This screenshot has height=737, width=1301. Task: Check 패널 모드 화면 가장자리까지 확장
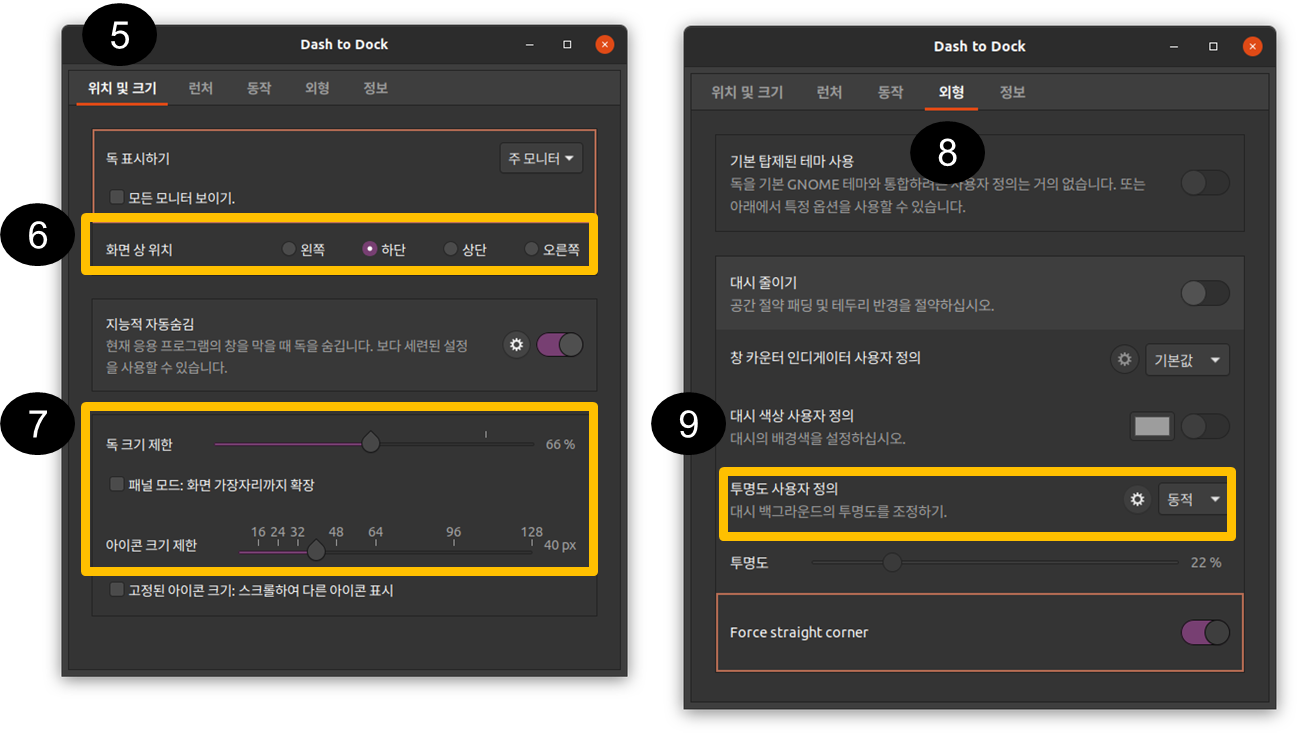[x=117, y=484]
